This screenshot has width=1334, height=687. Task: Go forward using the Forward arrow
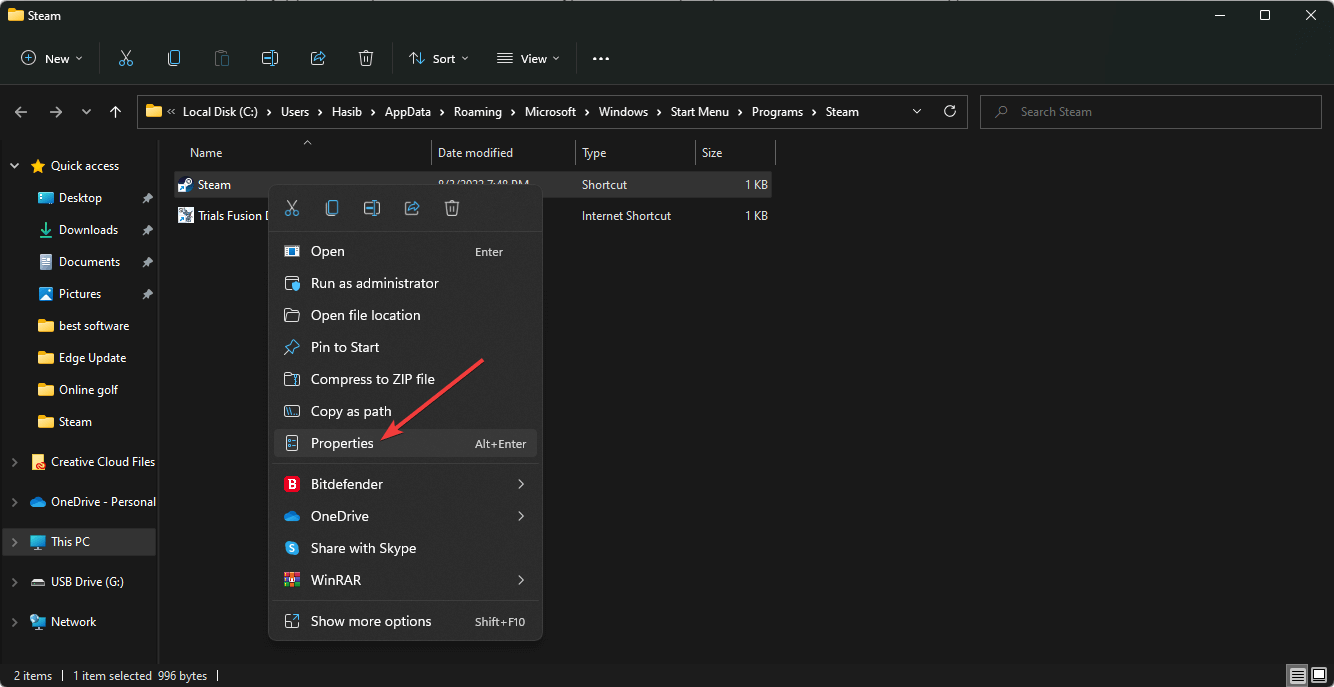56,112
